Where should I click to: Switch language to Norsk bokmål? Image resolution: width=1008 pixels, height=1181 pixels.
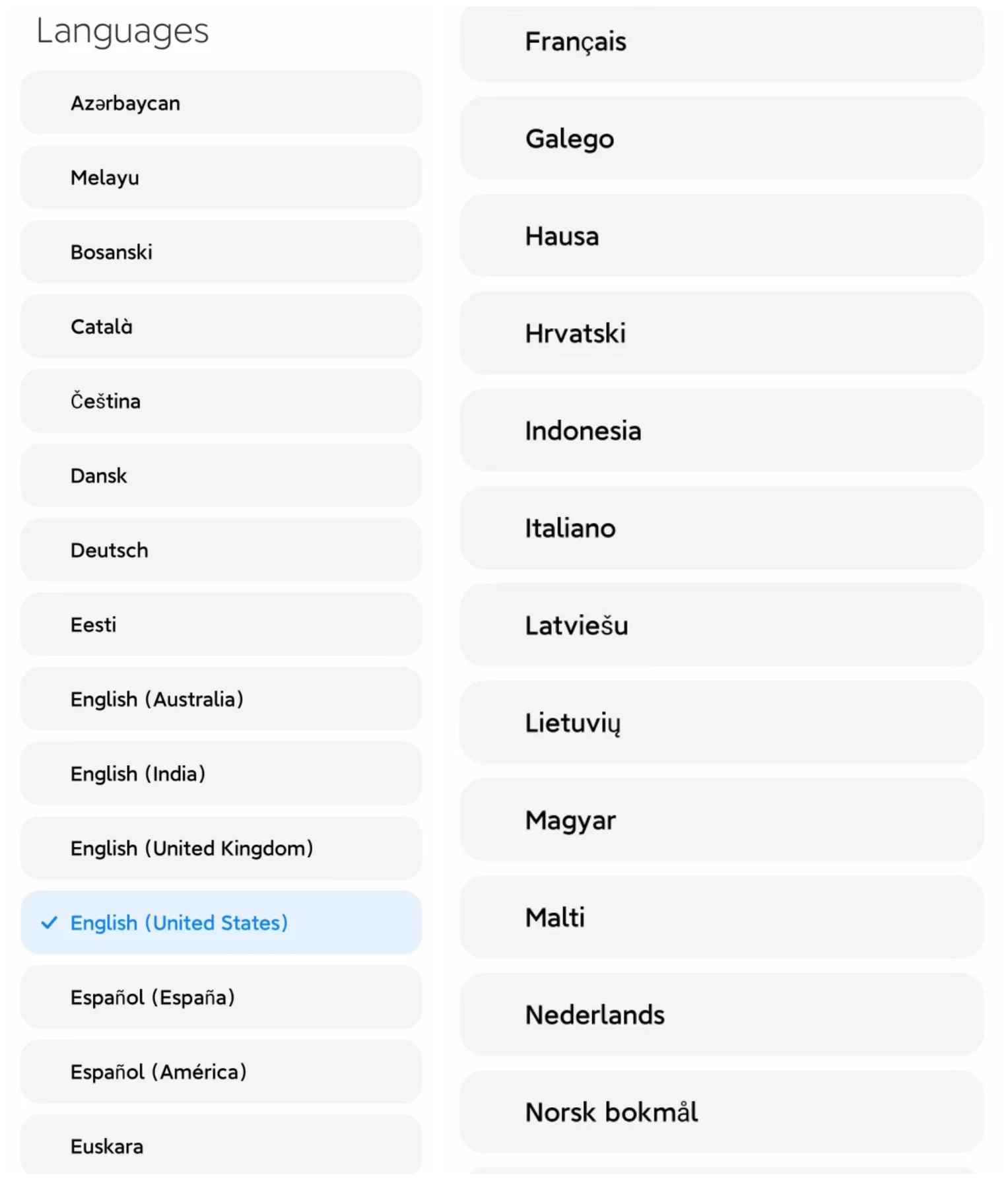tap(721, 1112)
